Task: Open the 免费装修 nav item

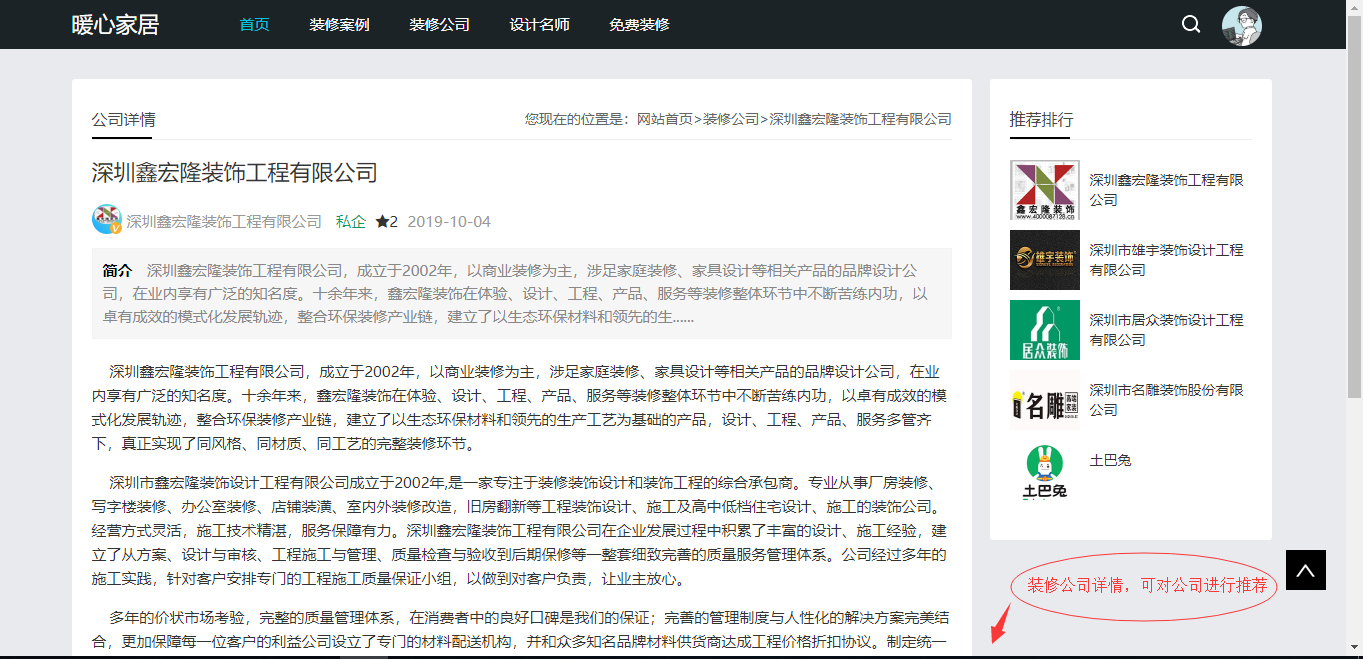Action: point(640,24)
